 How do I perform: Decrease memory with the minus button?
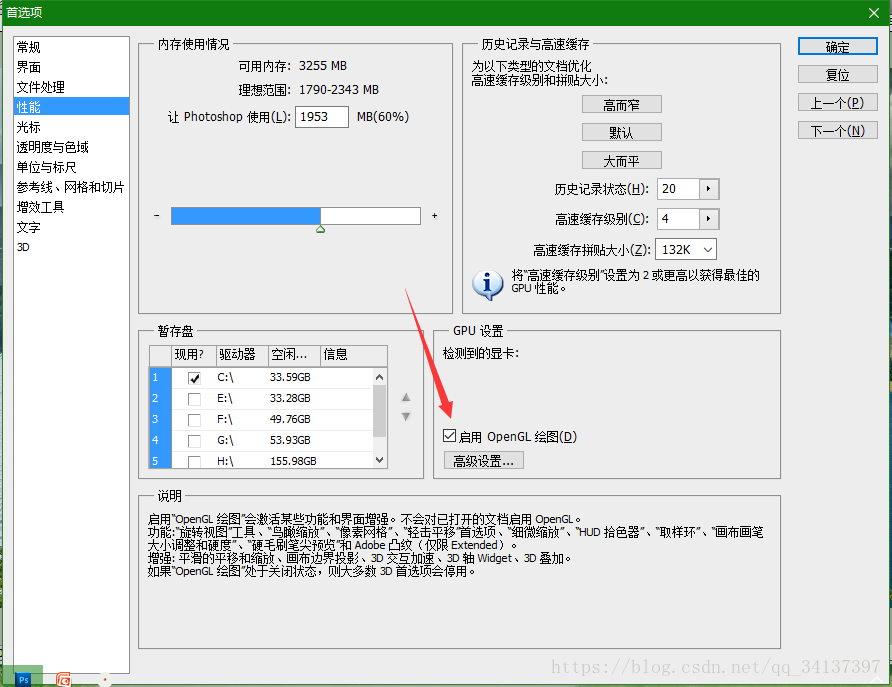point(156,216)
